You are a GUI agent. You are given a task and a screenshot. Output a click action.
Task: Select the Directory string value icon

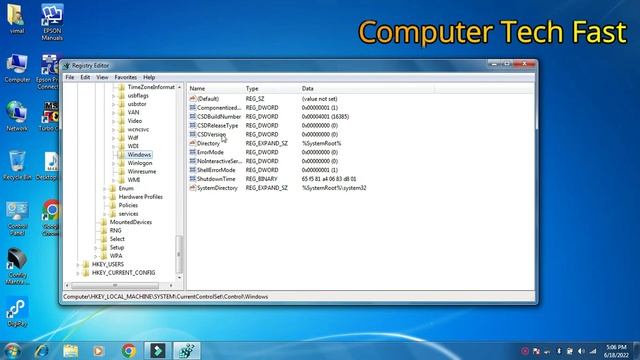(x=193, y=143)
